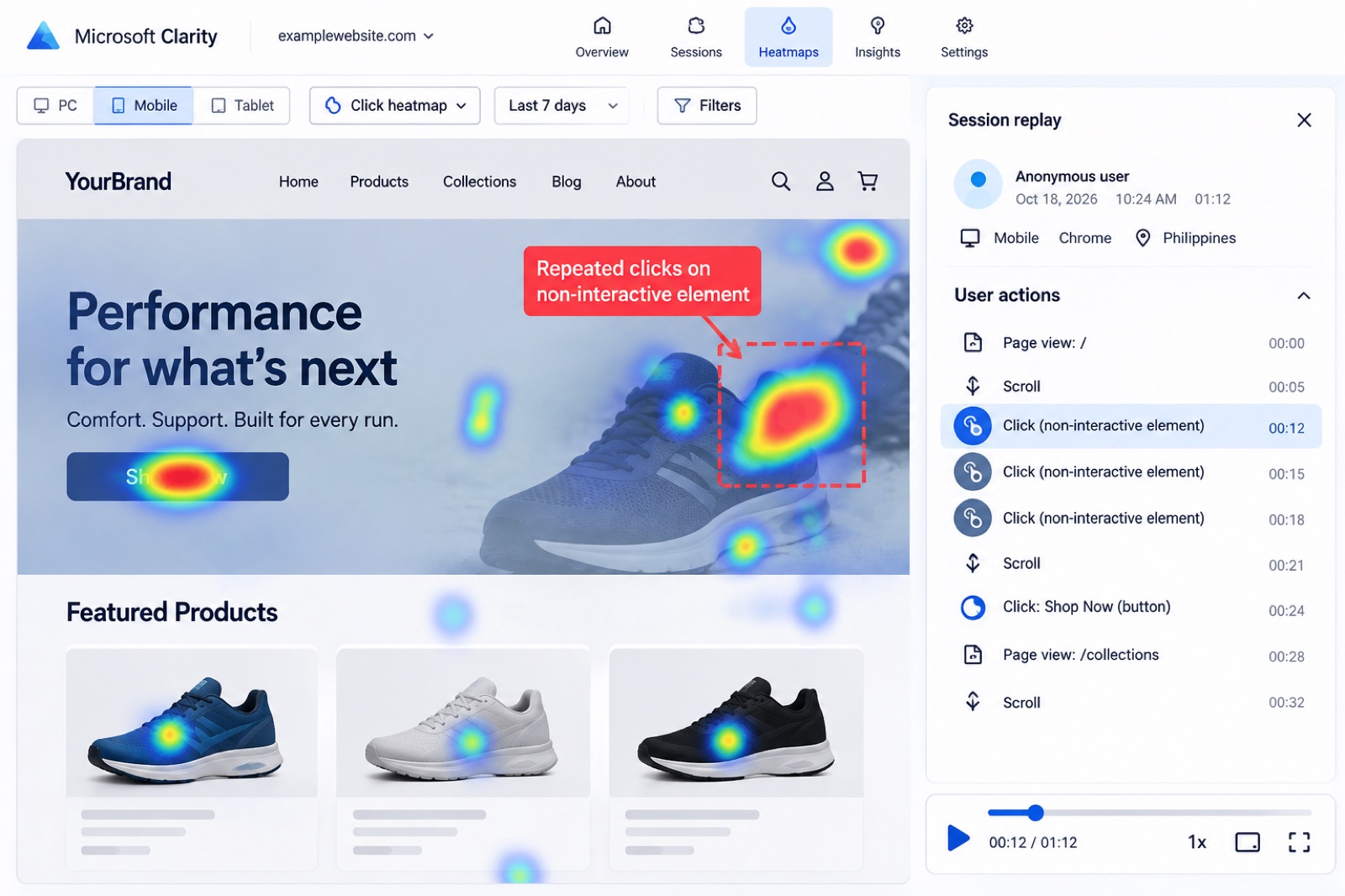
Task: Click the shopping cart icon in YourBrand header
Action: point(868,182)
